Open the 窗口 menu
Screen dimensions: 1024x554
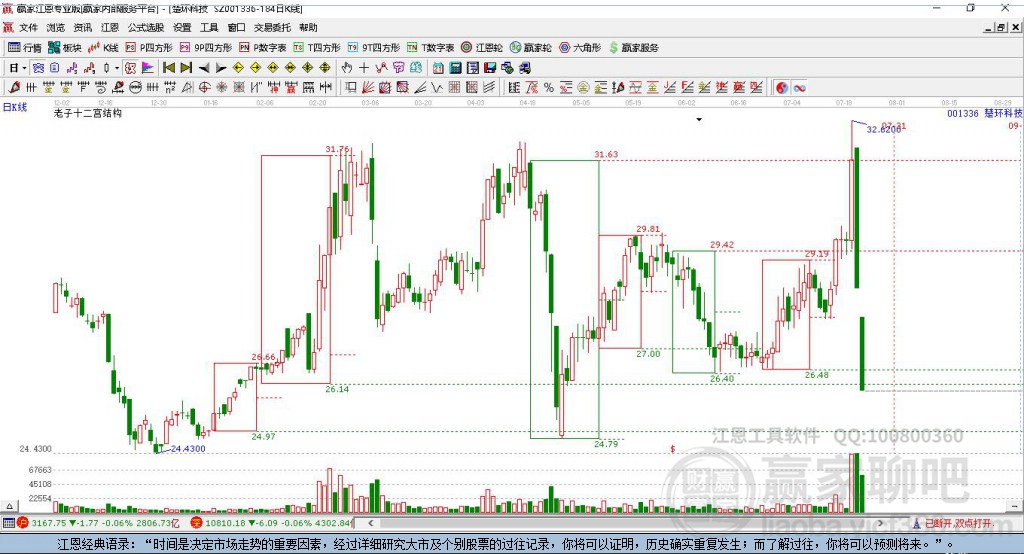tap(236, 27)
